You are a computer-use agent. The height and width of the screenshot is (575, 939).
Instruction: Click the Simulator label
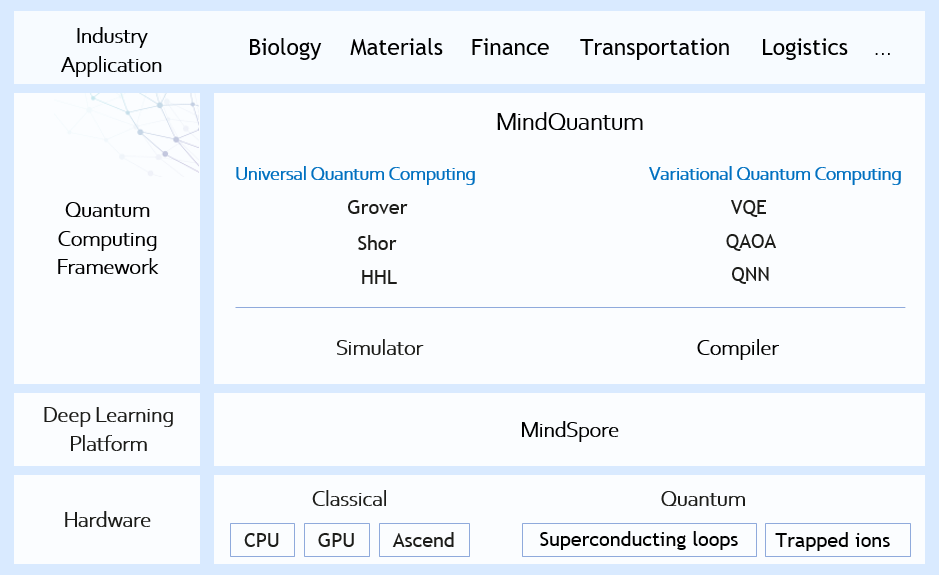[x=379, y=348]
